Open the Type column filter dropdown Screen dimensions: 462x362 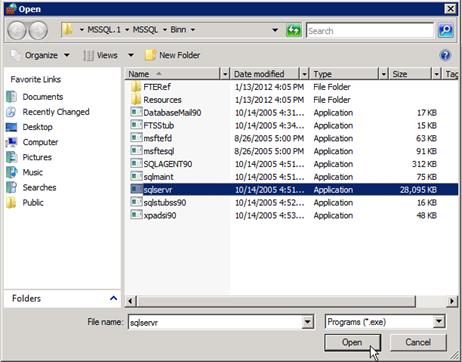tap(384, 74)
